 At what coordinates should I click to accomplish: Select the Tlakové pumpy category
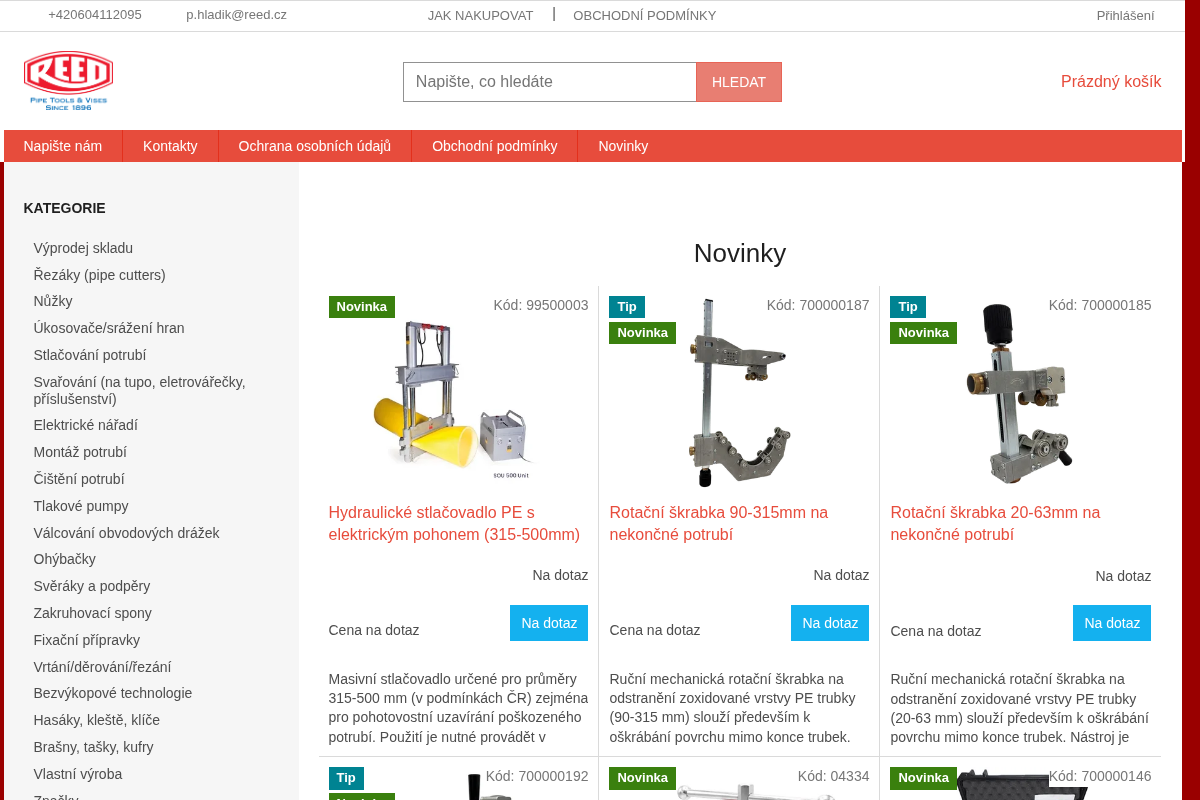click(x=81, y=506)
